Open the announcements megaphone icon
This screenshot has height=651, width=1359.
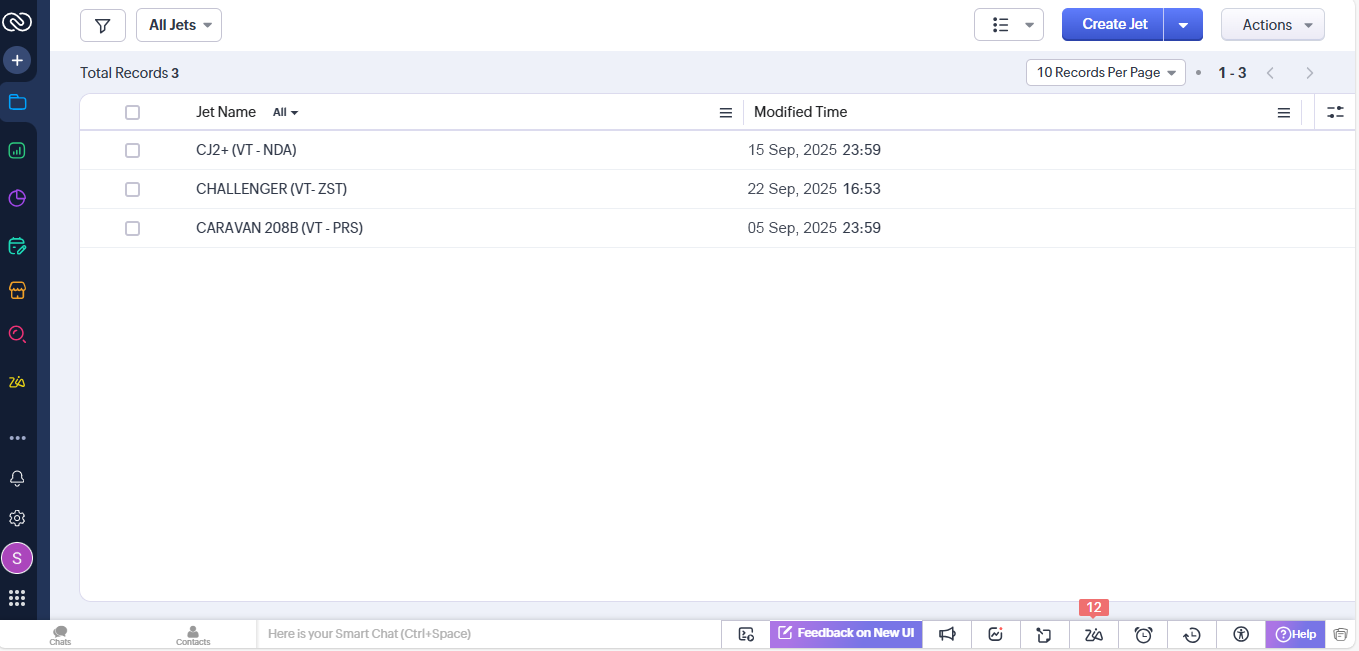947,634
